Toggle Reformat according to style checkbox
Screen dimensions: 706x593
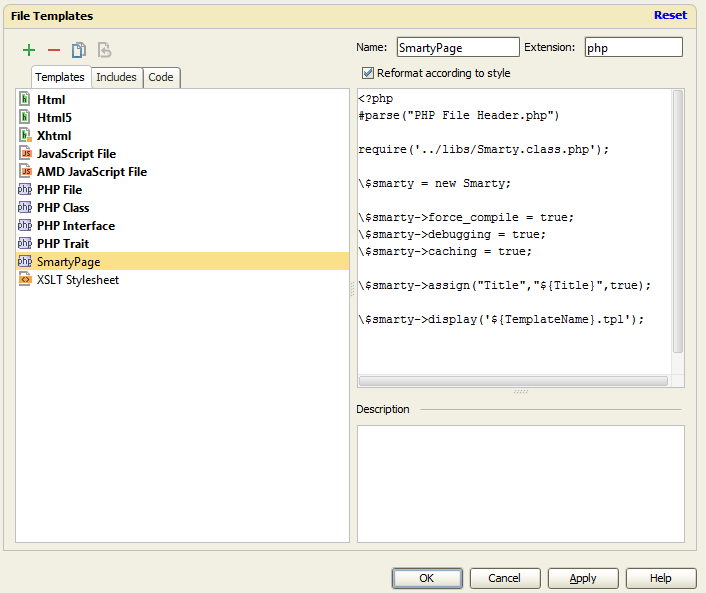368,73
